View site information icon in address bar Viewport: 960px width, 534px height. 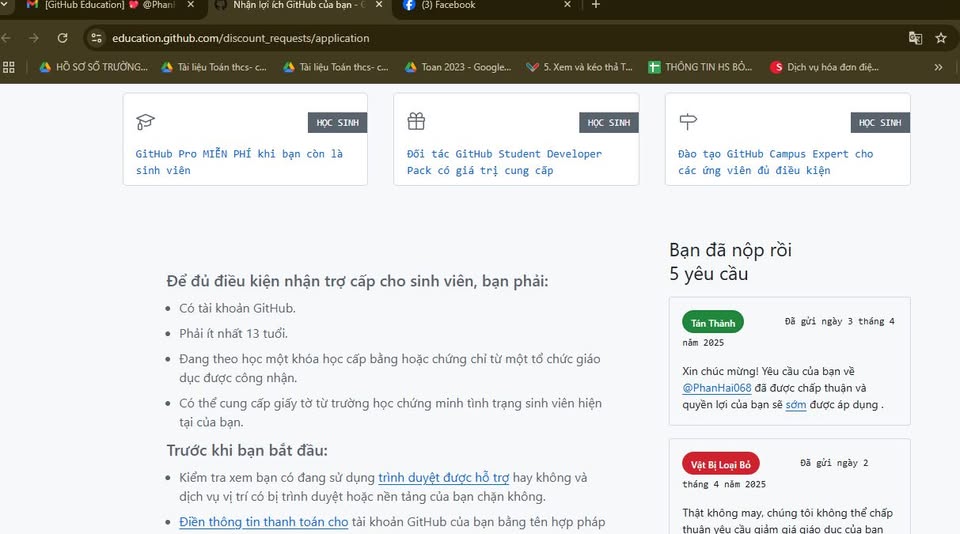point(96,38)
